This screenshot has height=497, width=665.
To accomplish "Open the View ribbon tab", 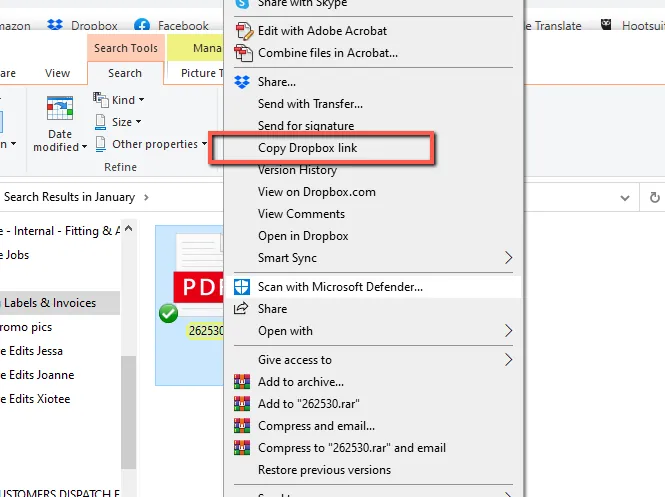I will (57, 73).
